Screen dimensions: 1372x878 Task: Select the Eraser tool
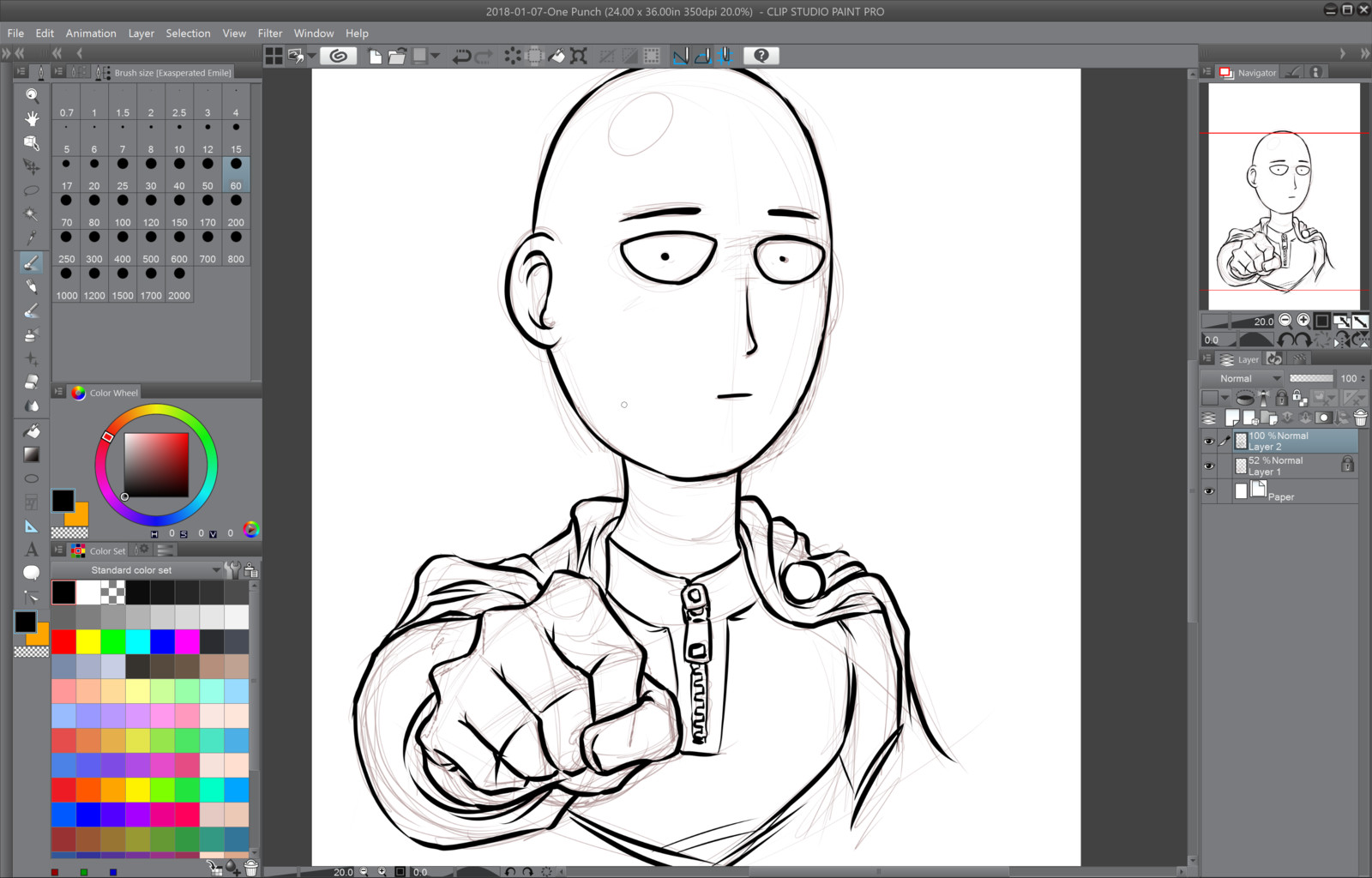[32, 382]
